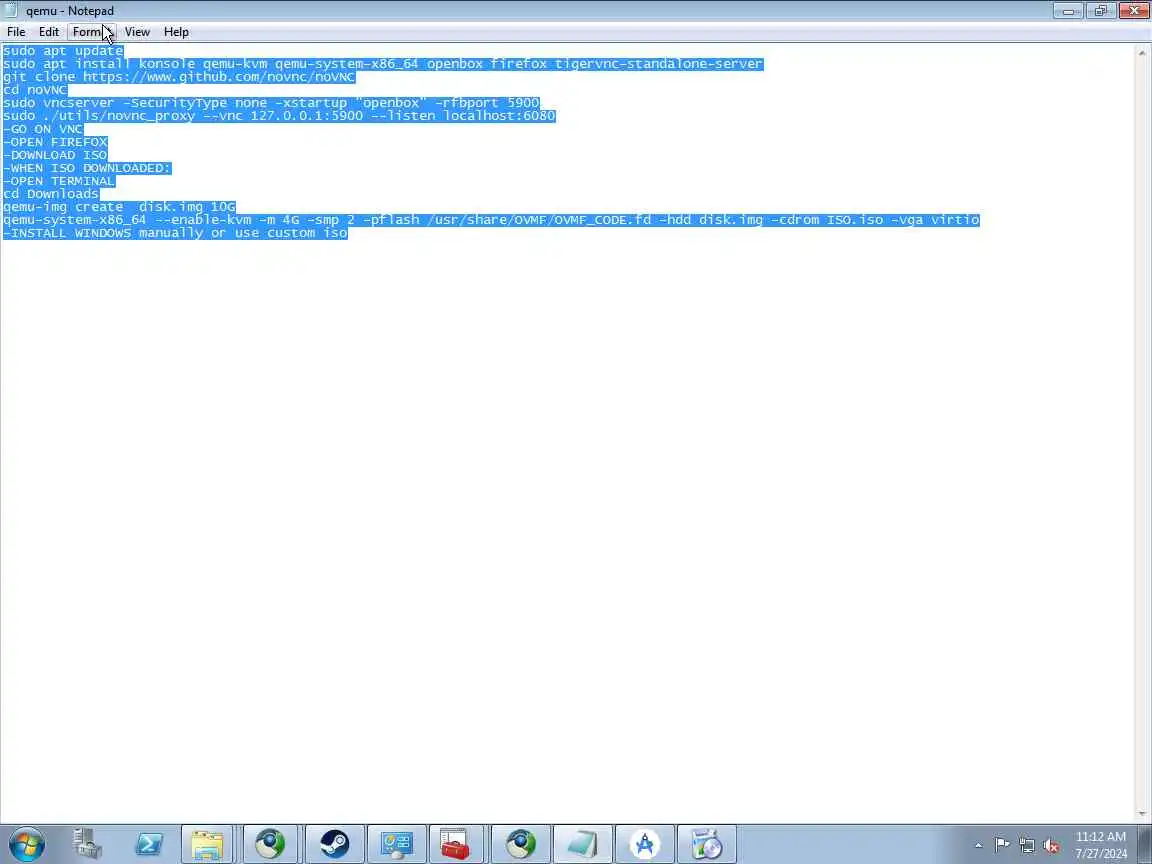Show hidden tray icons arrow
The height and width of the screenshot is (864, 1152).
tap(978, 846)
